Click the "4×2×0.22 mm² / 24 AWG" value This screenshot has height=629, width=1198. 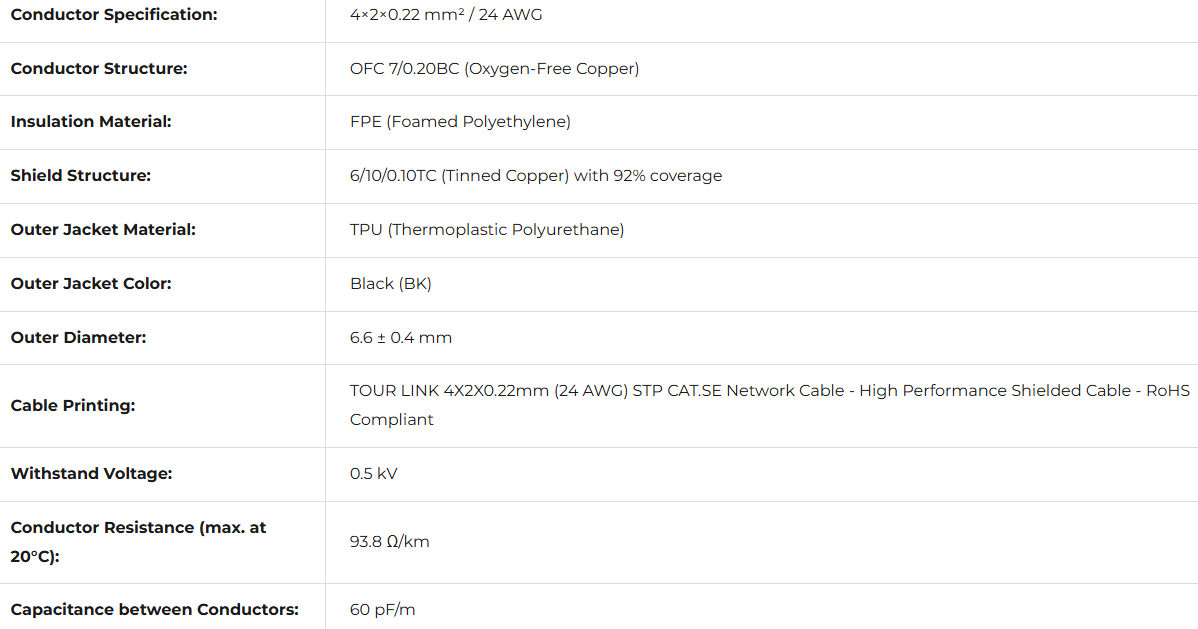(x=446, y=15)
